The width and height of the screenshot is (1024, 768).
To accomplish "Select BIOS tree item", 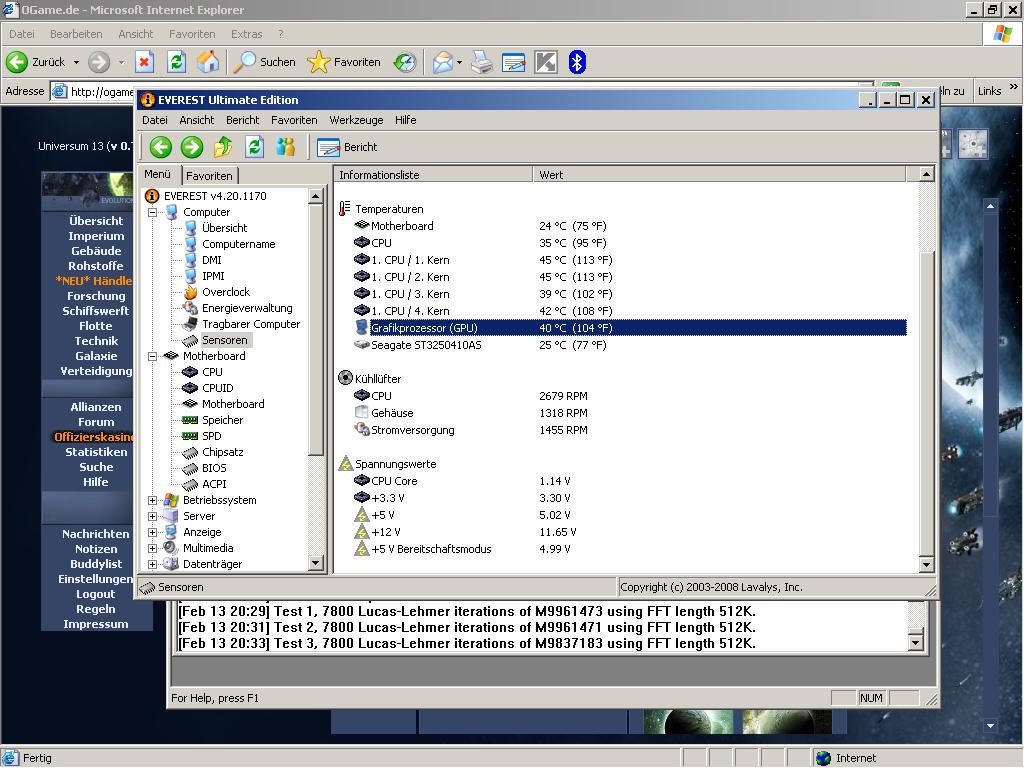I will 214,468.
